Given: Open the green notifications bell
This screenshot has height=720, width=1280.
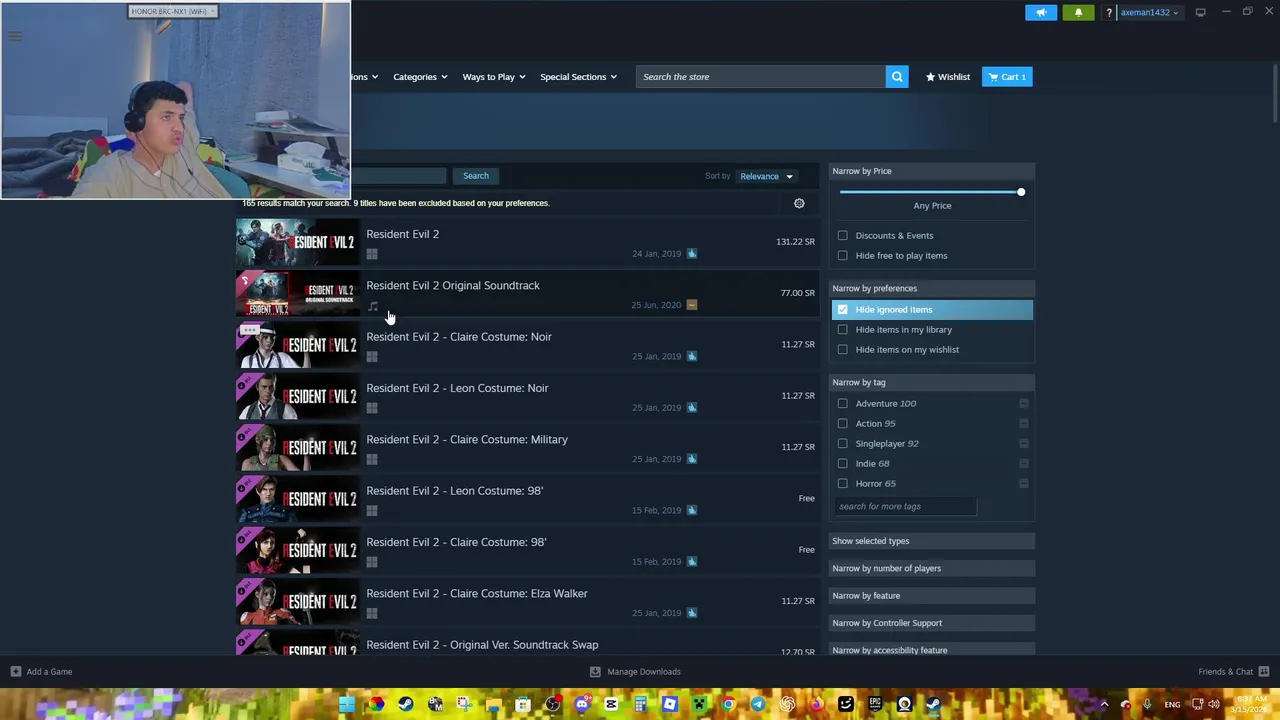Looking at the screenshot, I should click(x=1078, y=12).
